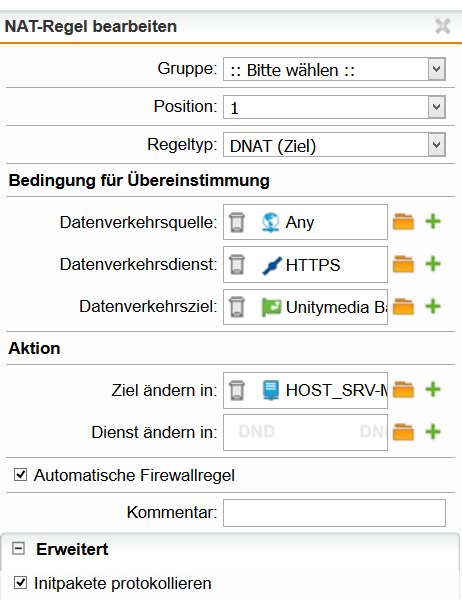Open the Position dropdown
This screenshot has width=462, height=600.
(334, 107)
